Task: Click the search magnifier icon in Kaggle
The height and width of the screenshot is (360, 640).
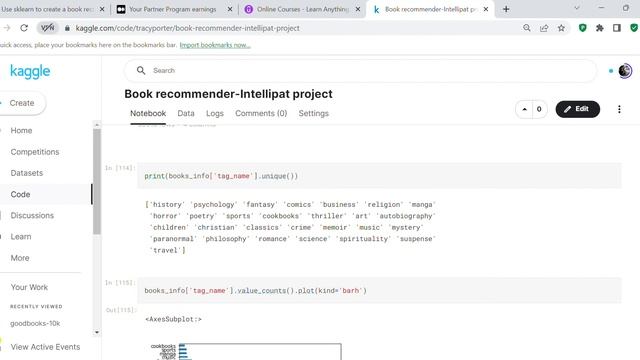Action: pos(141,71)
